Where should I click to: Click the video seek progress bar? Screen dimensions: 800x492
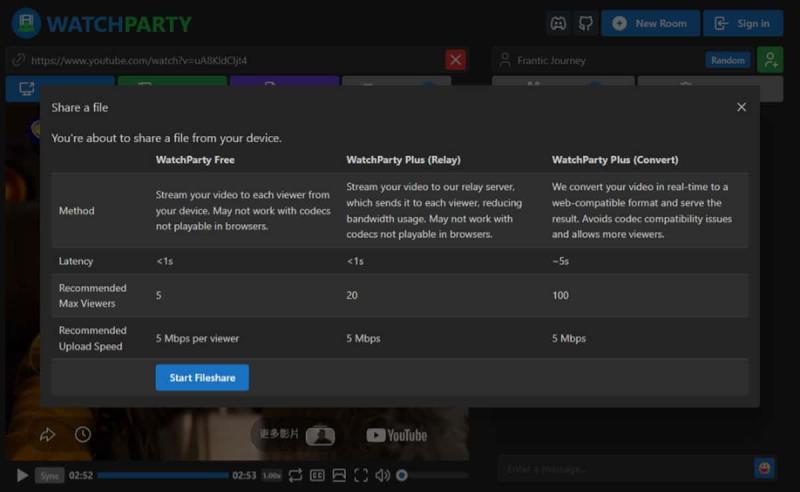tap(163, 476)
